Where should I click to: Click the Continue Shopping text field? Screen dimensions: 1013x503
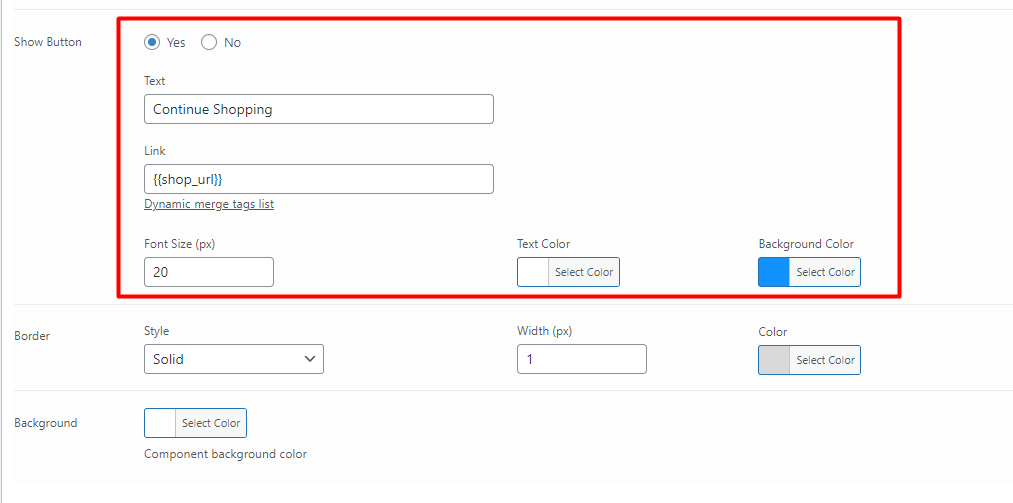[x=319, y=109]
